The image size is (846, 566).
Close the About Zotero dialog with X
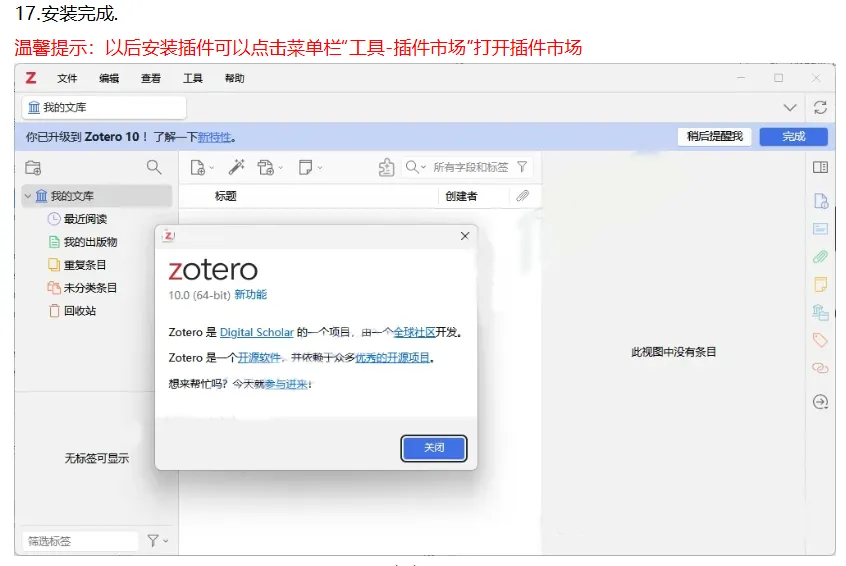[x=465, y=236]
